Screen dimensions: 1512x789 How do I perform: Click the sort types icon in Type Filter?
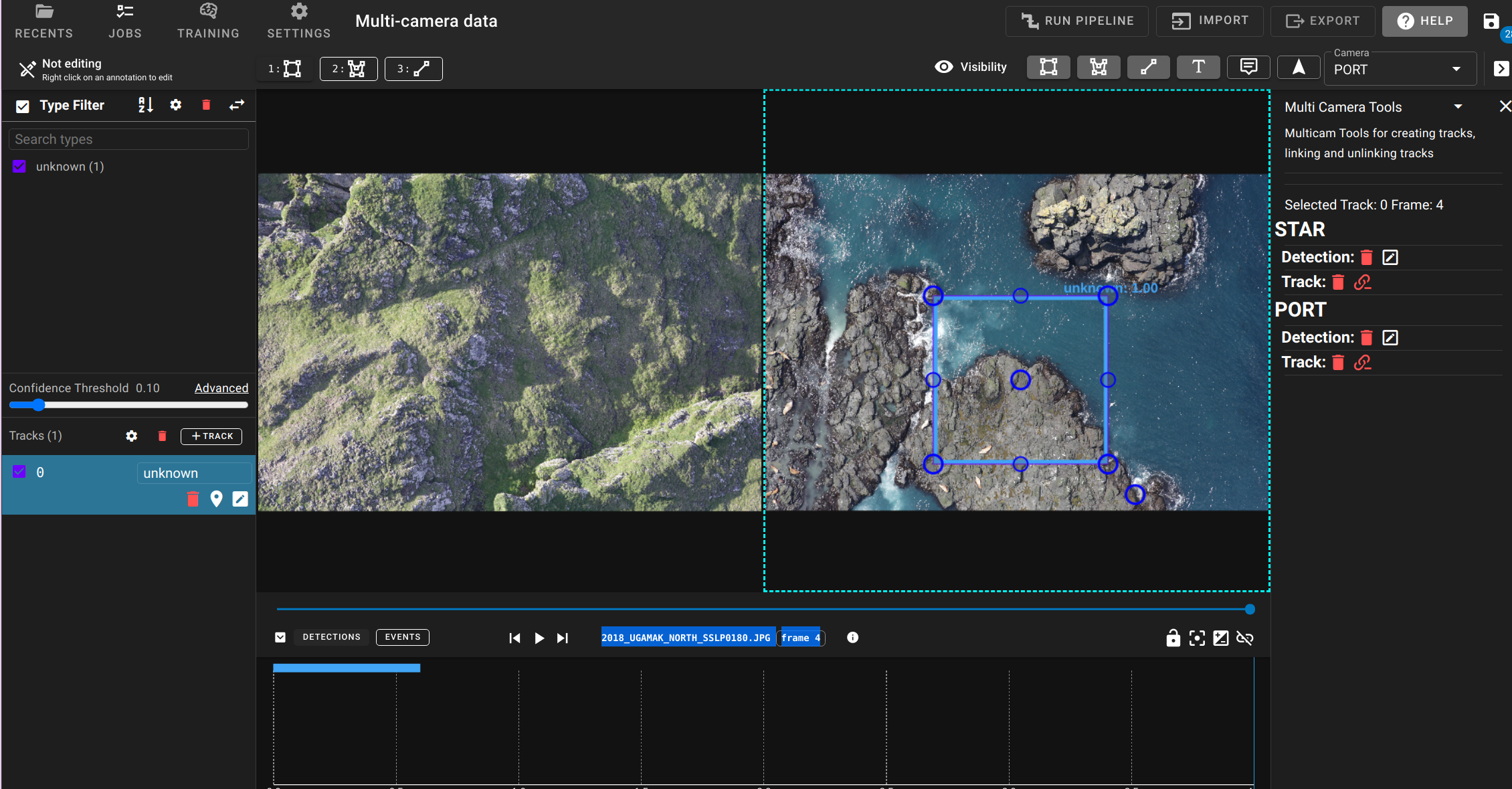pyautogui.click(x=145, y=105)
